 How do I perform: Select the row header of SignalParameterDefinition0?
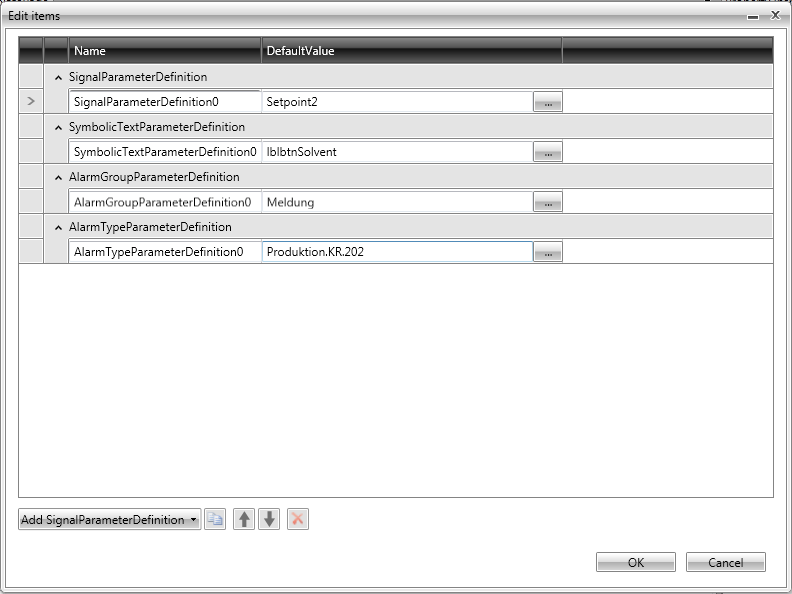(30, 102)
